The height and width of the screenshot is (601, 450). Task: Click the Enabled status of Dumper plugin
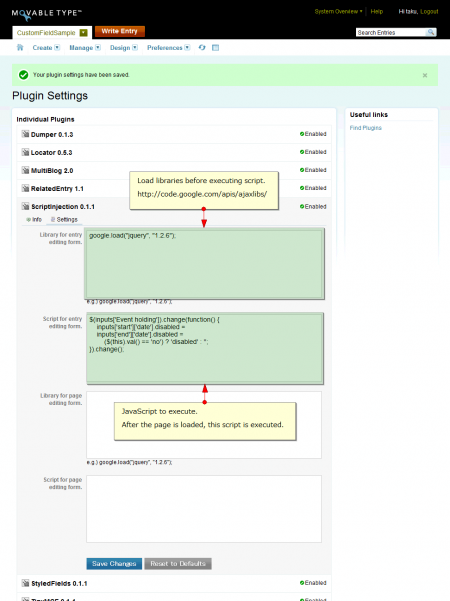[313, 134]
